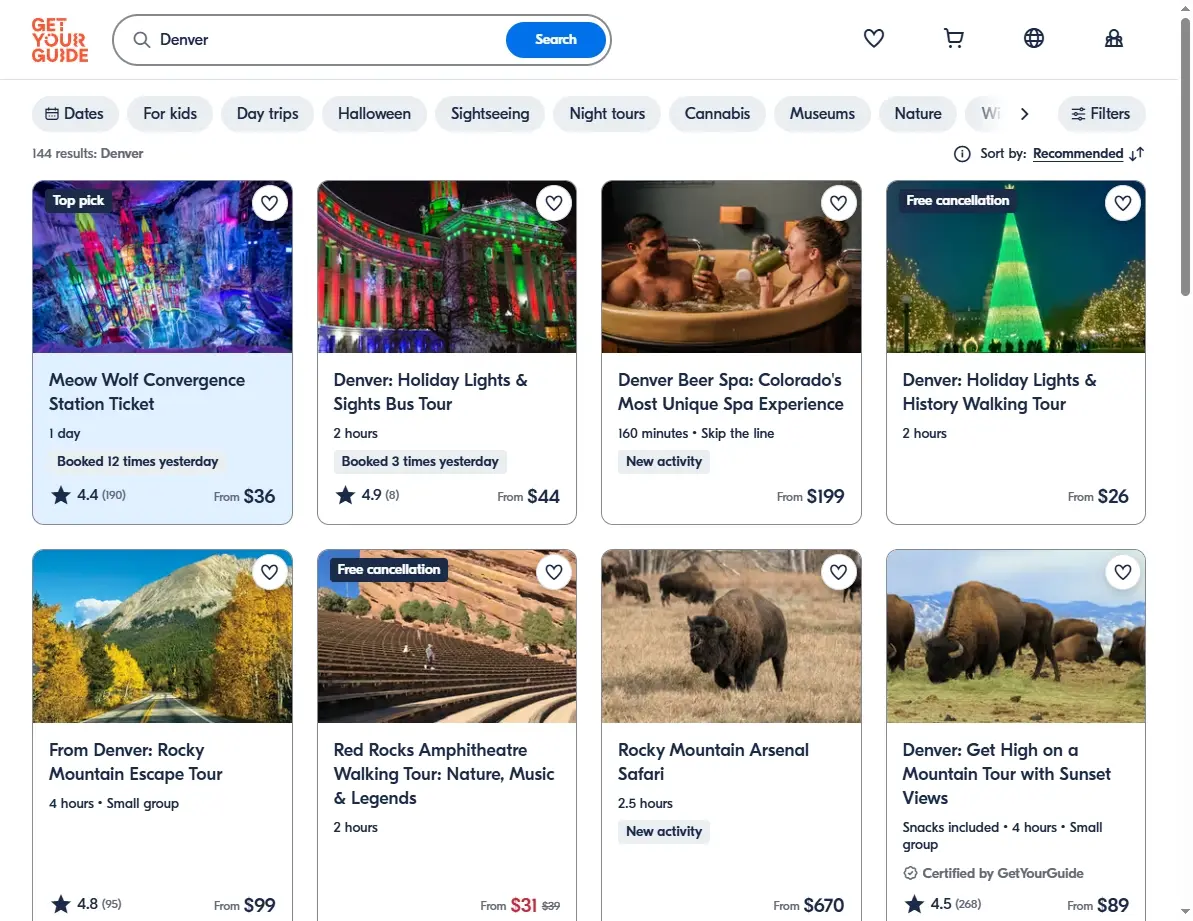Open the single bison safari thumbnail
The width and height of the screenshot is (1193, 921).
coord(731,637)
